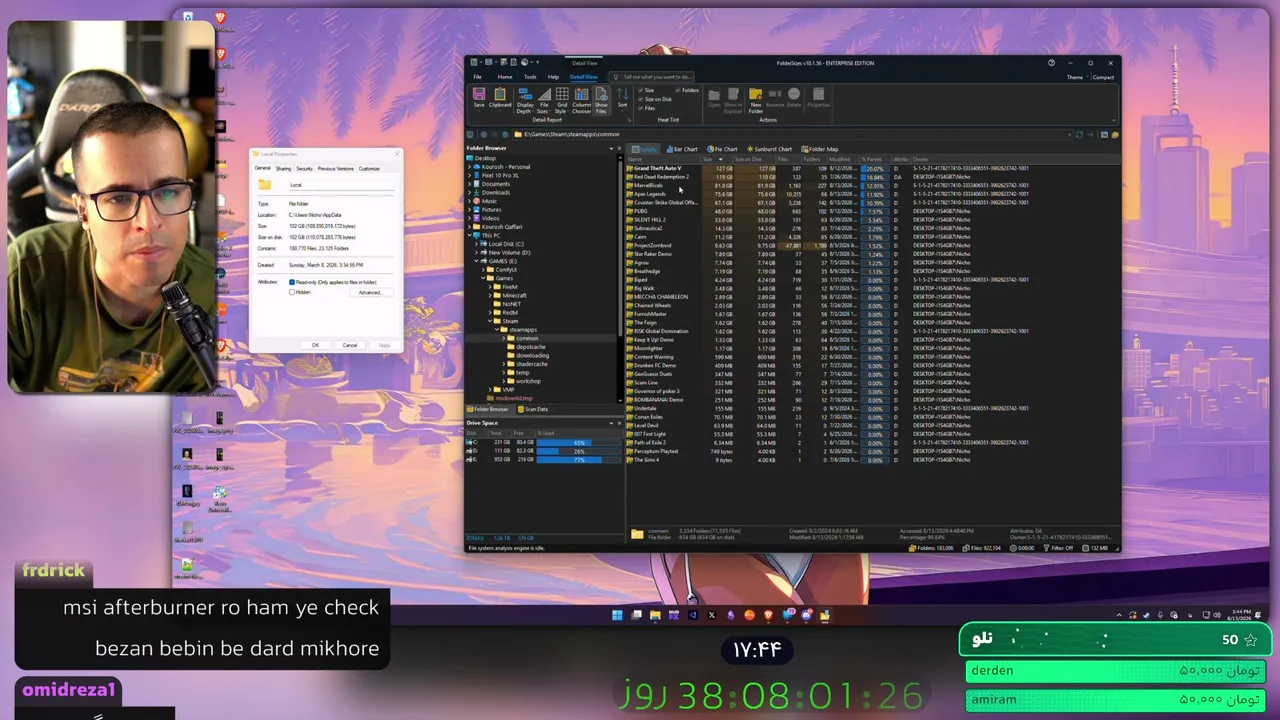Screen dimensions: 1280x720
Task: Click the Videos icon in the folder tree
Action: [x=477, y=218]
